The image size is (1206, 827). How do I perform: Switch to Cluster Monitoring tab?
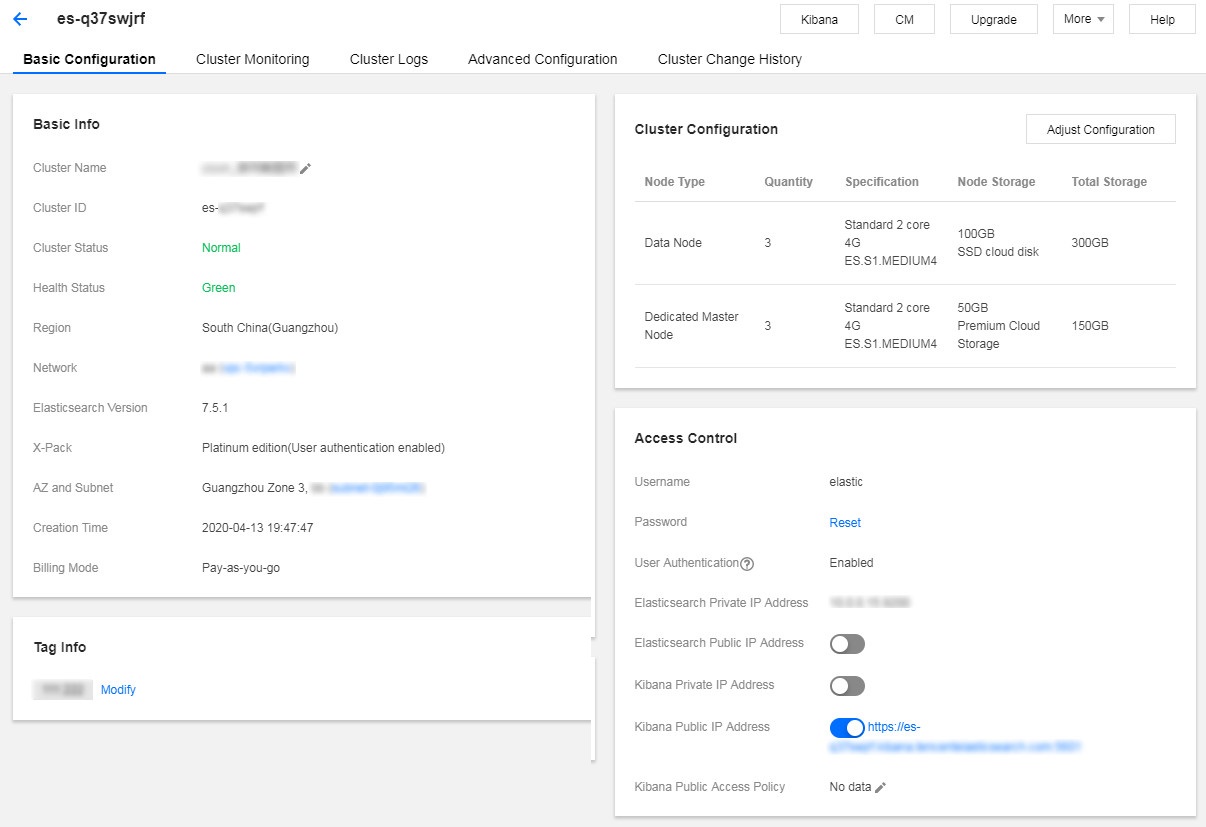[x=252, y=59]
